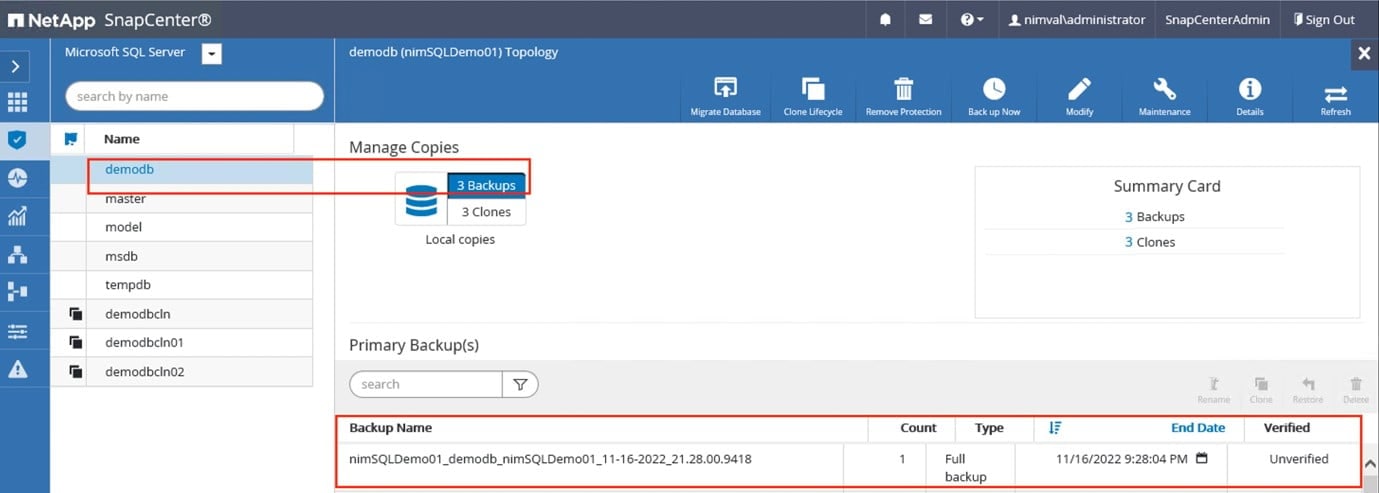Click the search by name field
The image size is (1379, 493).
[194, 96]
